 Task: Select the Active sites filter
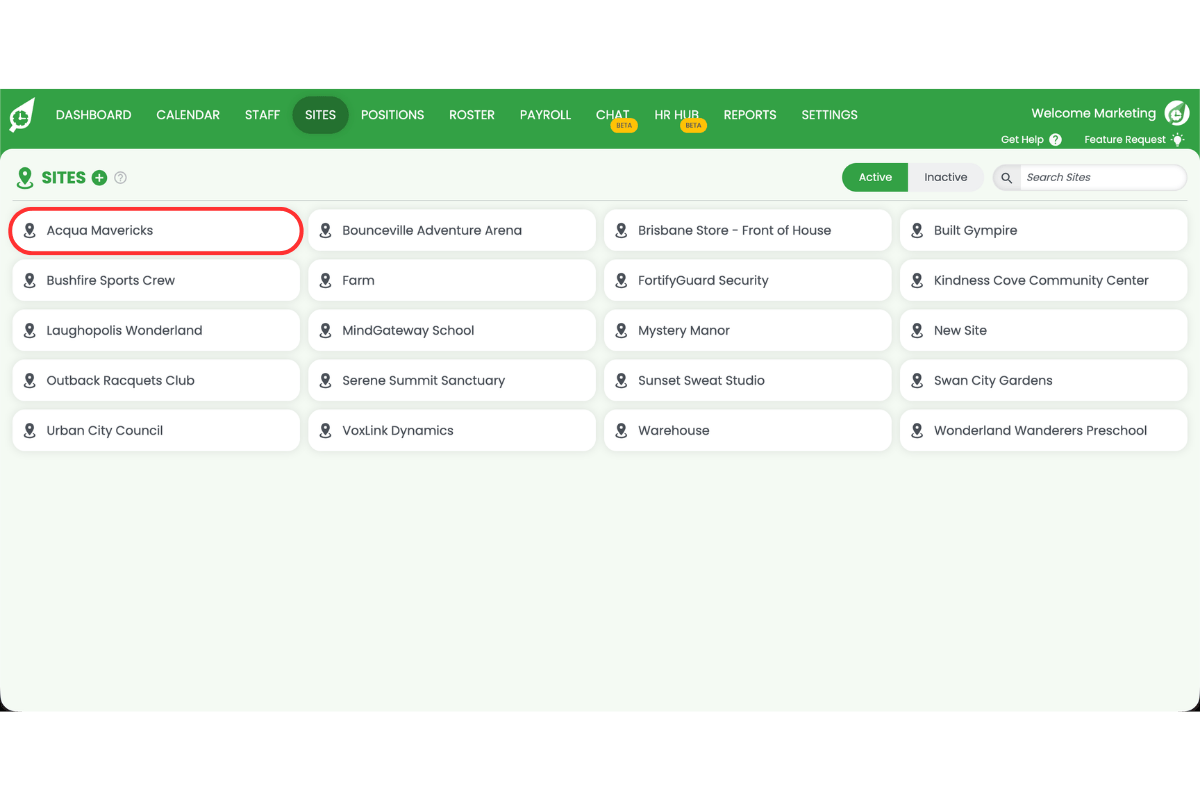[x=874, y=177]
